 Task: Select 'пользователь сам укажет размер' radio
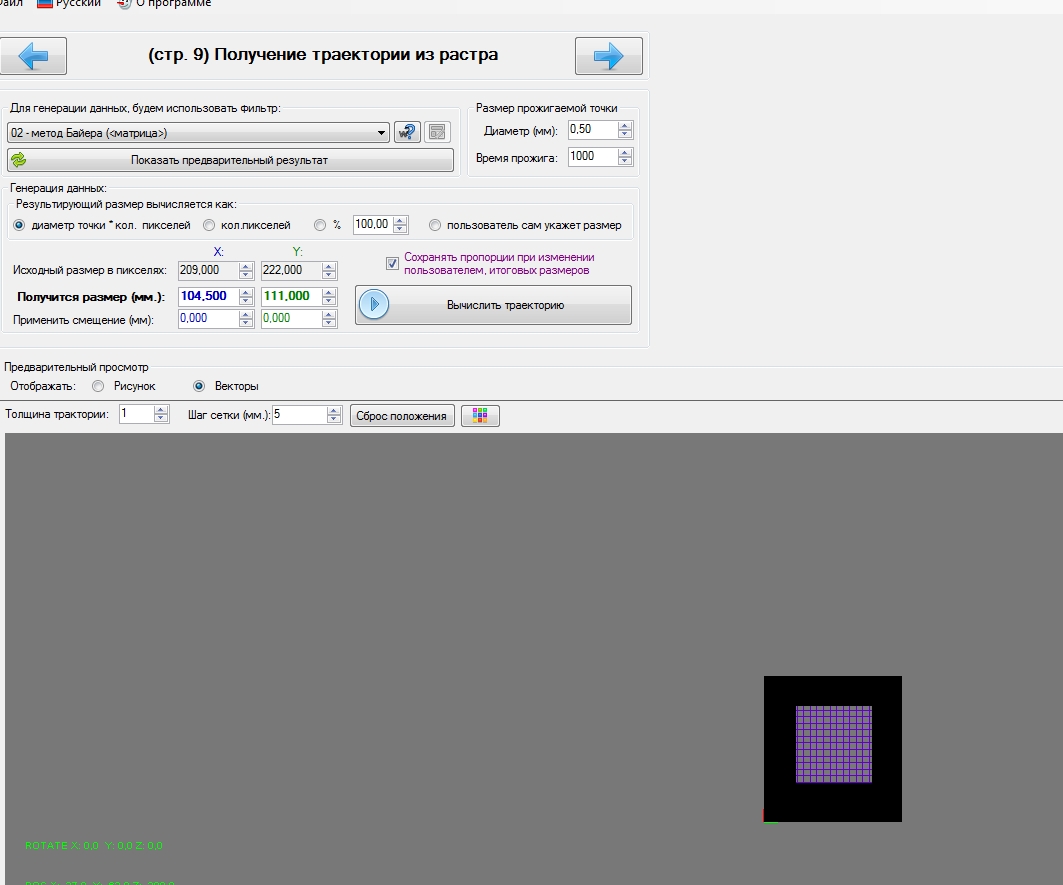[435, 225]
